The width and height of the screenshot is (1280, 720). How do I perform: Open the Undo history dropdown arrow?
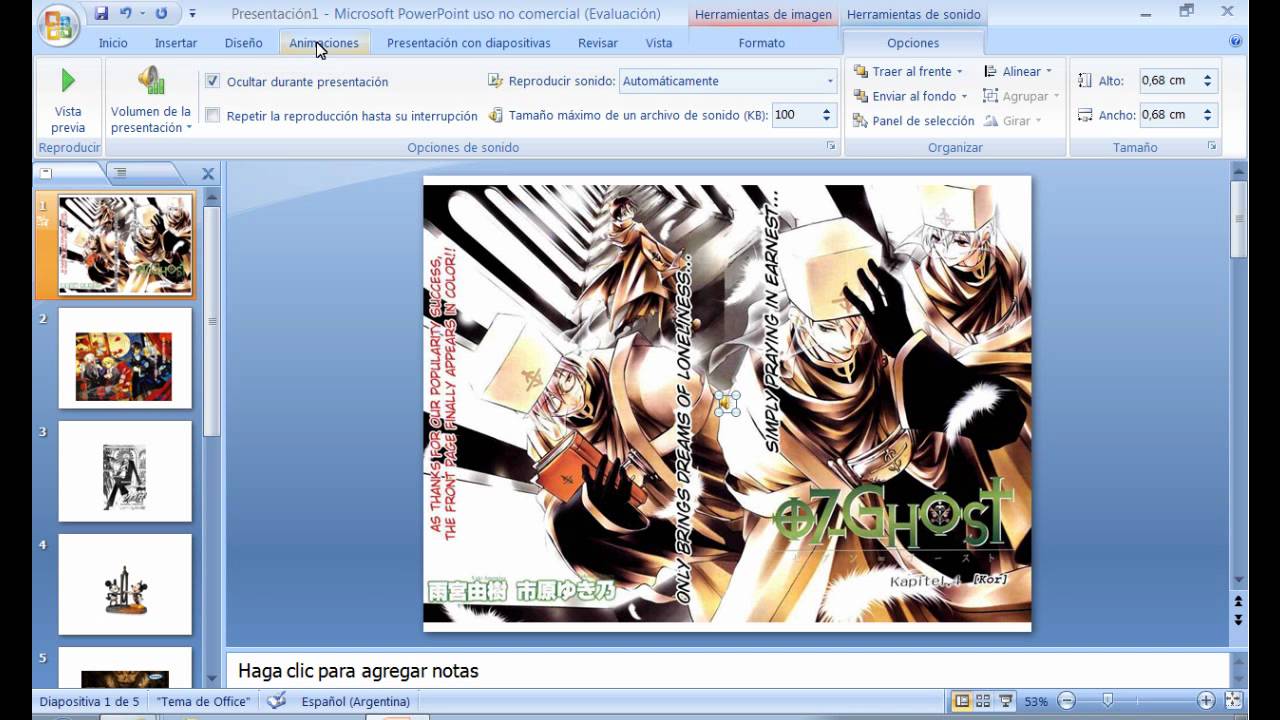point(143,14)
